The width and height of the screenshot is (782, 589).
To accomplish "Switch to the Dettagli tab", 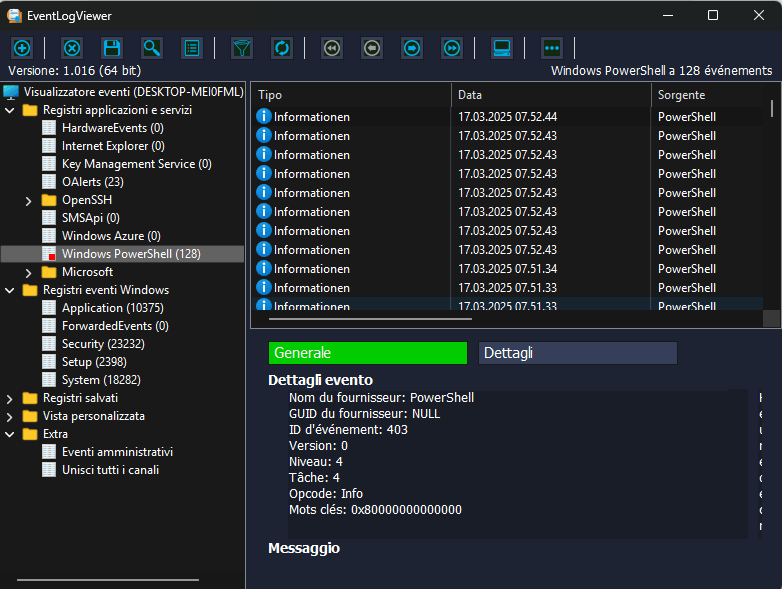I will point(577,353).
